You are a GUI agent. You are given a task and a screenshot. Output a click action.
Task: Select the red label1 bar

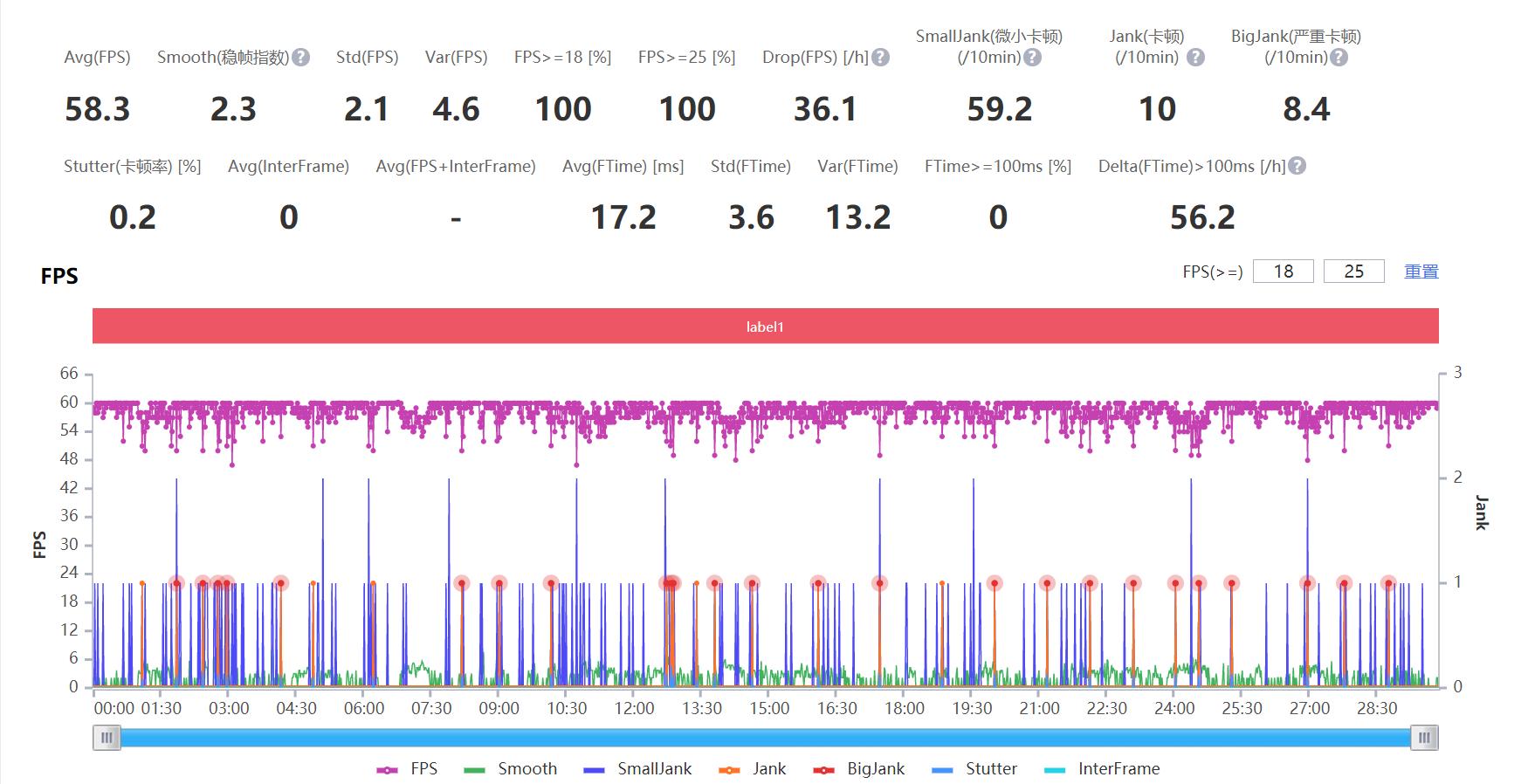click(765, 327)
